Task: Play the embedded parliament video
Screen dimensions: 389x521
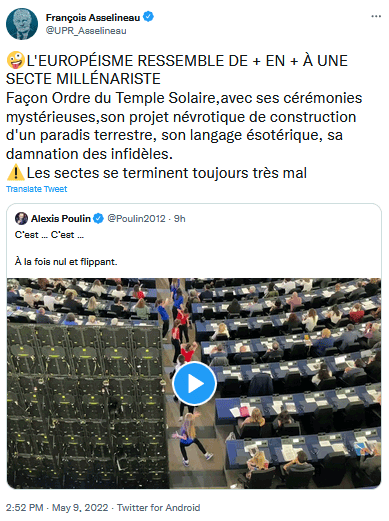Action: (194, 383)
